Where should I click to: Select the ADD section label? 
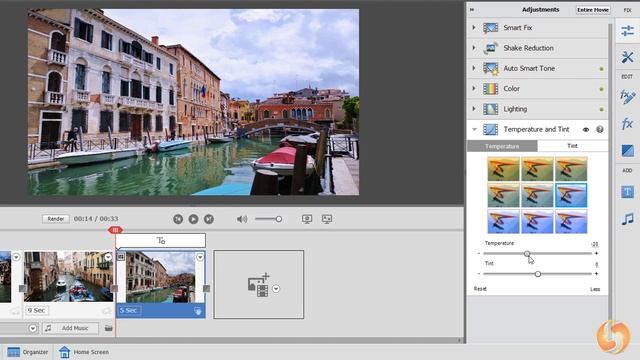pos(627,171)
